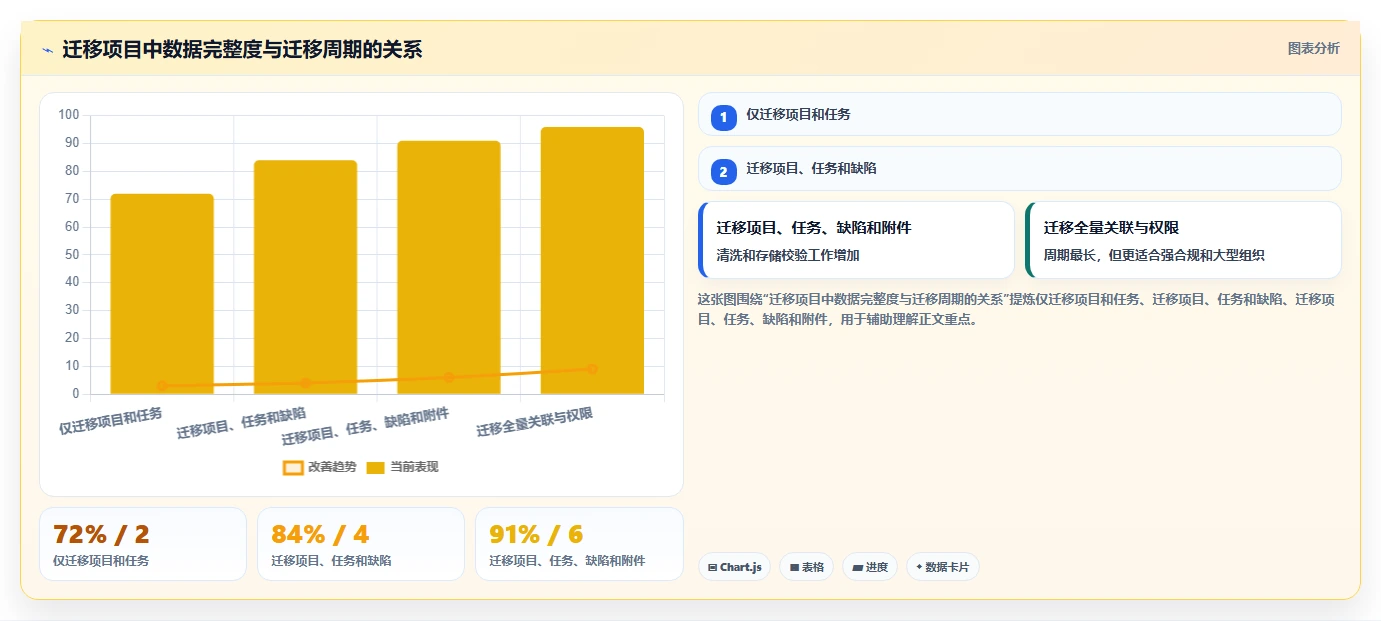Open the 迁移项目、任务、缺陷和附件 card
Screen dimensions: 1381x621
point(856,240)
